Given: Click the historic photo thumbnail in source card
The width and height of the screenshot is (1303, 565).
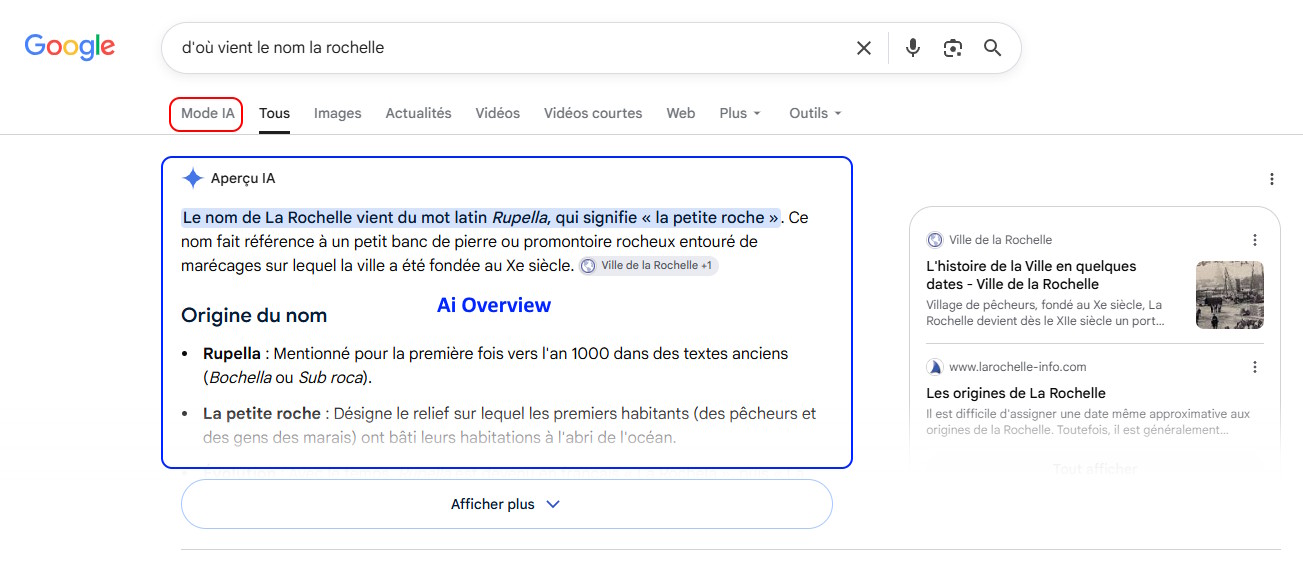Looking at the screenshot, I should (1229, 295).
